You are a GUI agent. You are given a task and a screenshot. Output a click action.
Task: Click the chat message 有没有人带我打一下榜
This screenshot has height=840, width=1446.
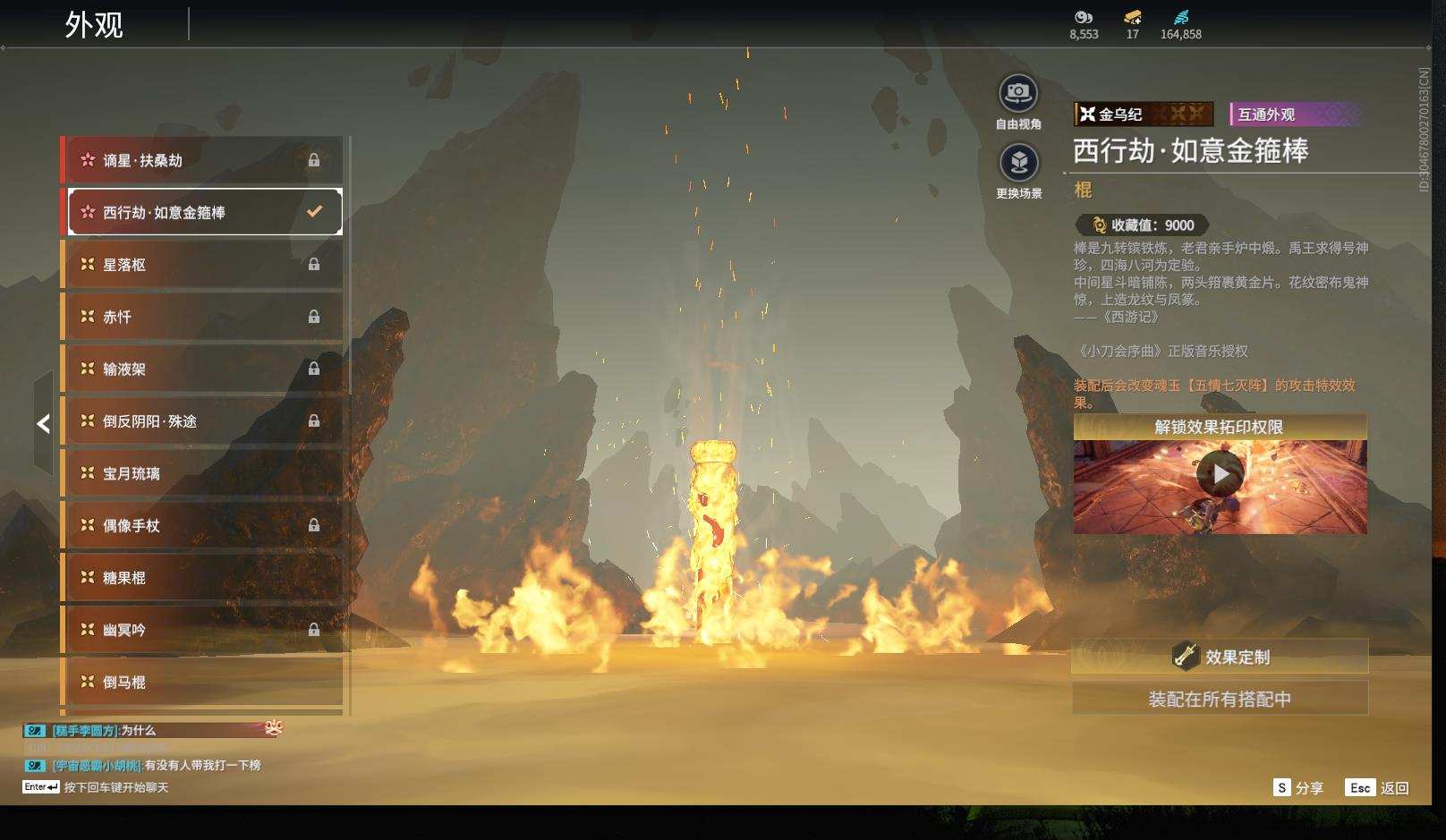point(203,766)
